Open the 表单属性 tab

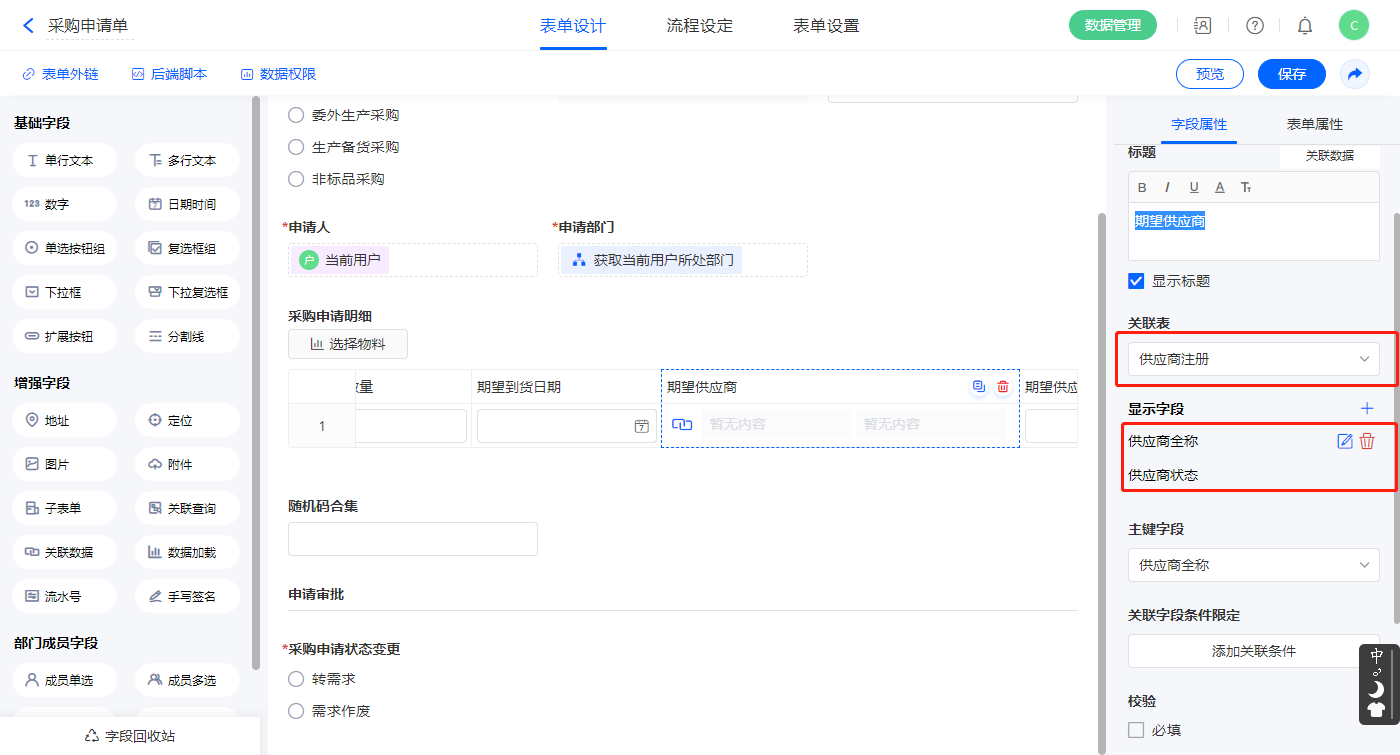pos(1314,124)
